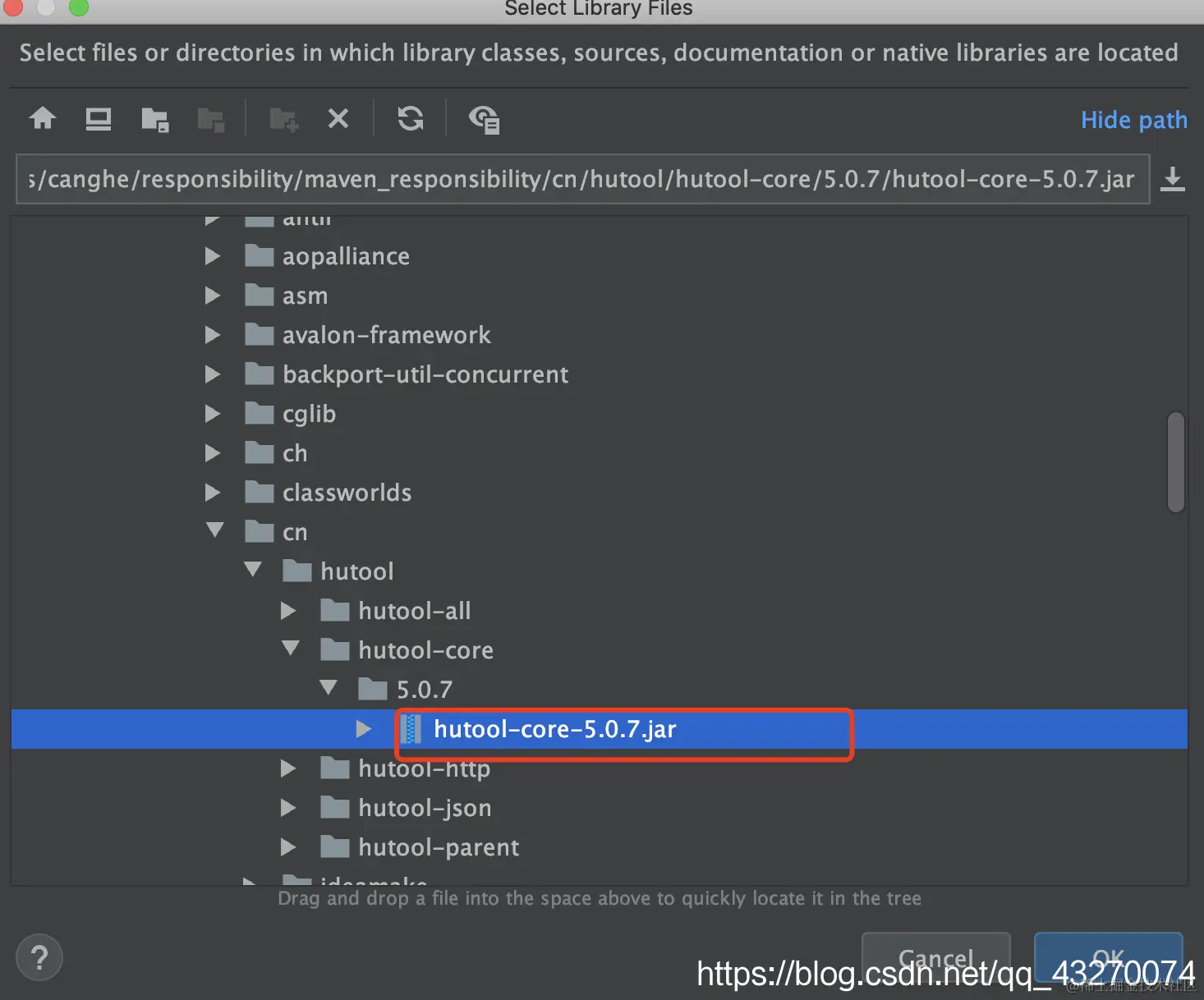Select the cn tree row
This screenshot has height=1000, width=1204.
tap(600, 532)
